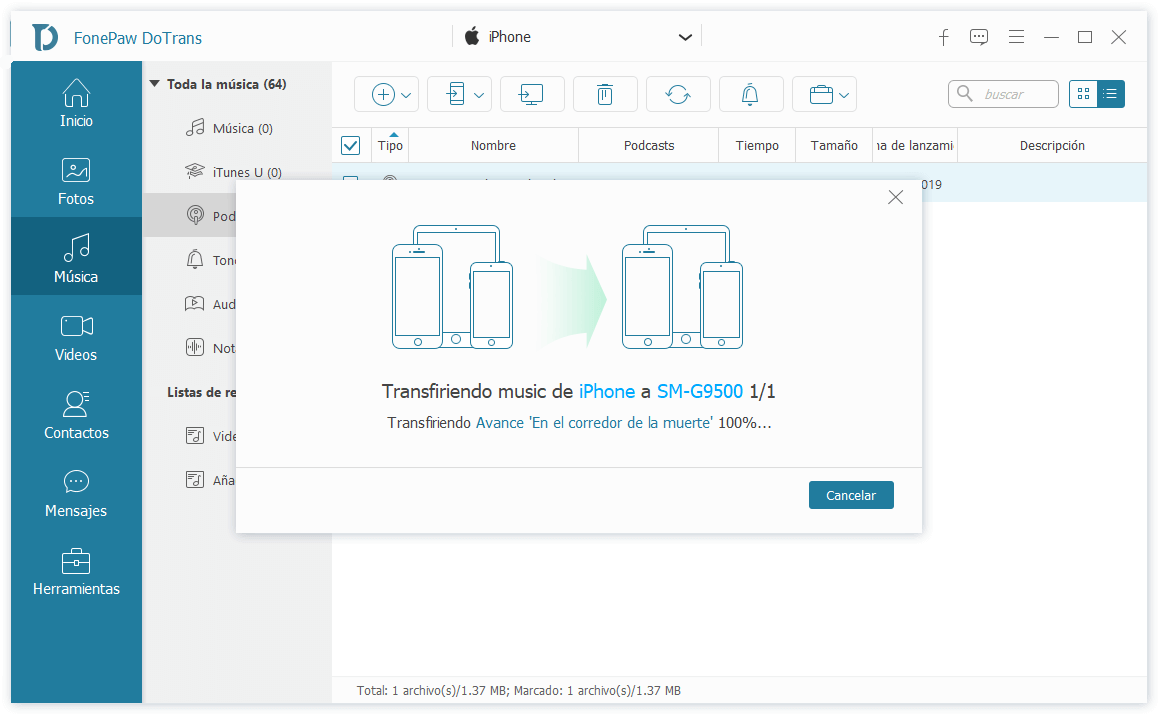Open the feedback chat icon

pos(979,37)
